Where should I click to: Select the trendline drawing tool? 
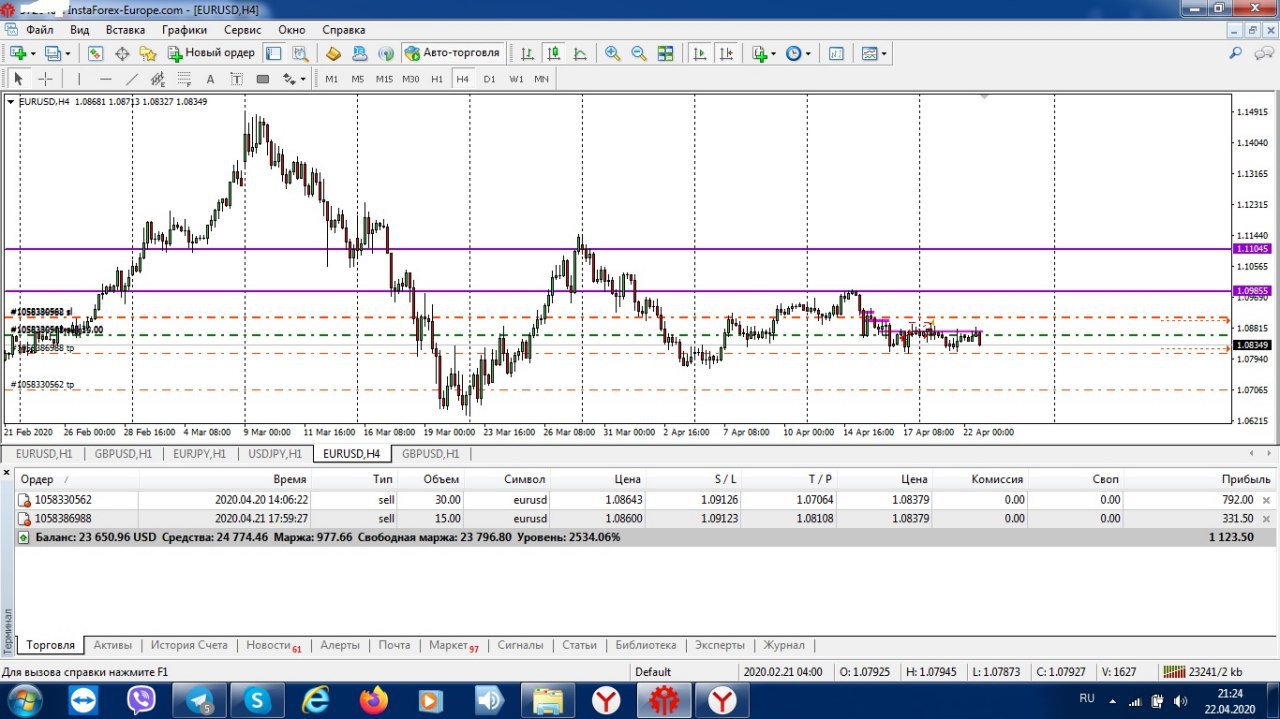coord(131,79)
